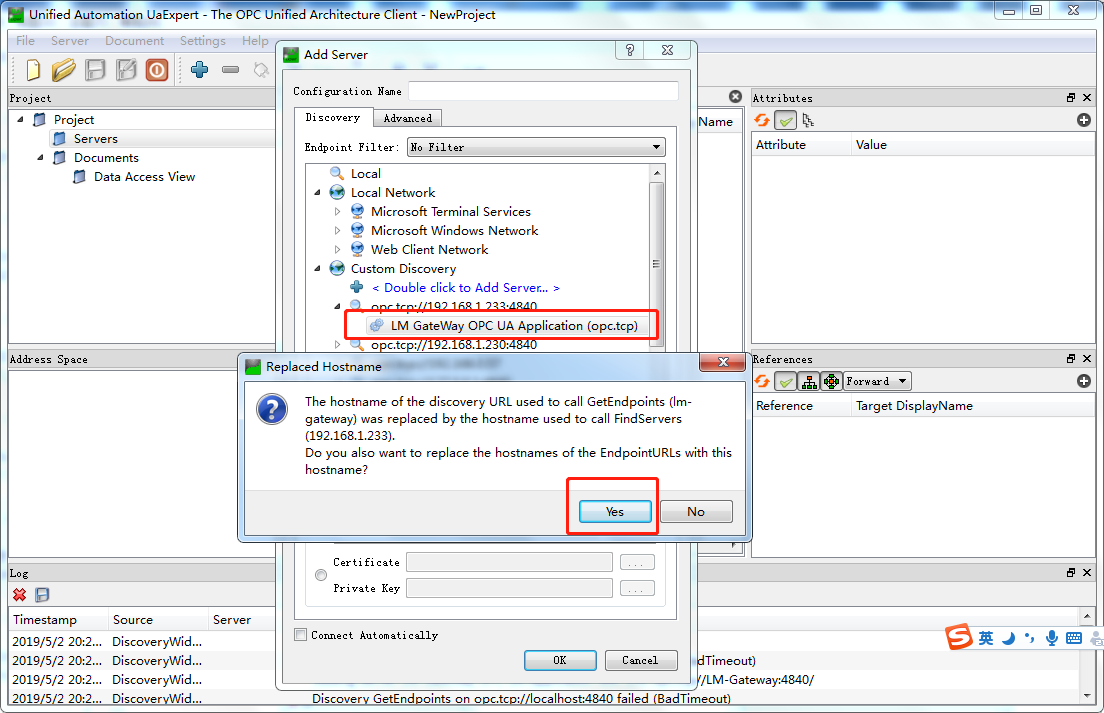The width and height of the screenshot is (1104, 713).
Task: Click the red power quit icon
Action: [x=157, y=70]
